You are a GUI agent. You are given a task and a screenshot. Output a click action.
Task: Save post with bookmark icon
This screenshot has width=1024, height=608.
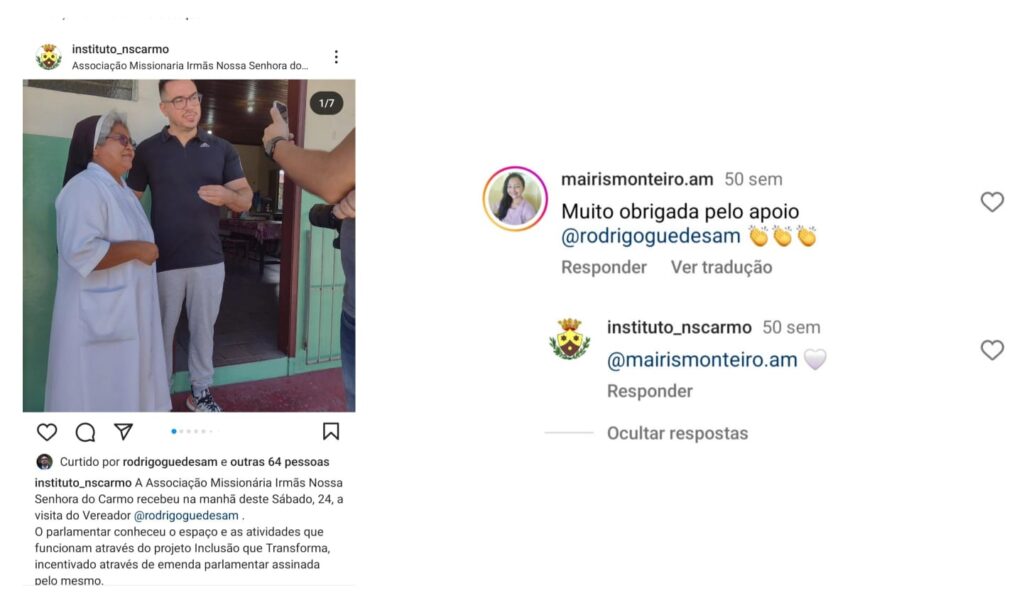coord(331,431)
